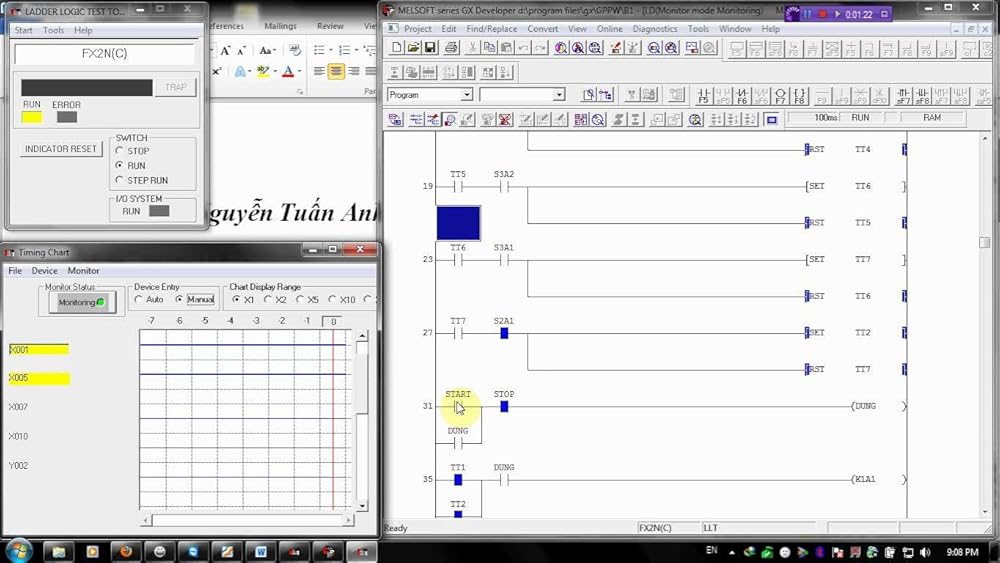
Task: Open the Device menu in Timing Chart
Action: [x=44, y=271]
